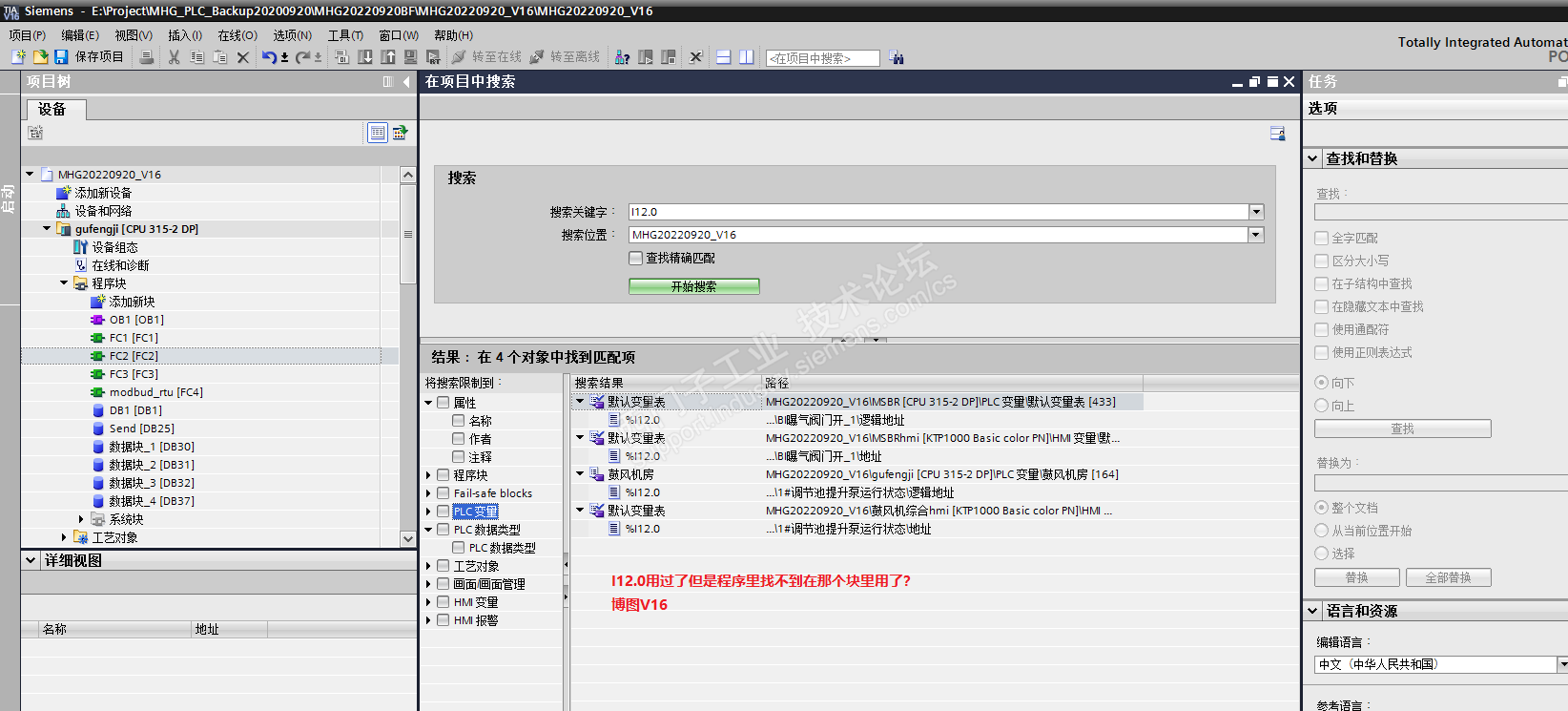This screenshot has width=1568, height=711.
Task: Check the 属性 filter checkbox
Action: point(444,403)
